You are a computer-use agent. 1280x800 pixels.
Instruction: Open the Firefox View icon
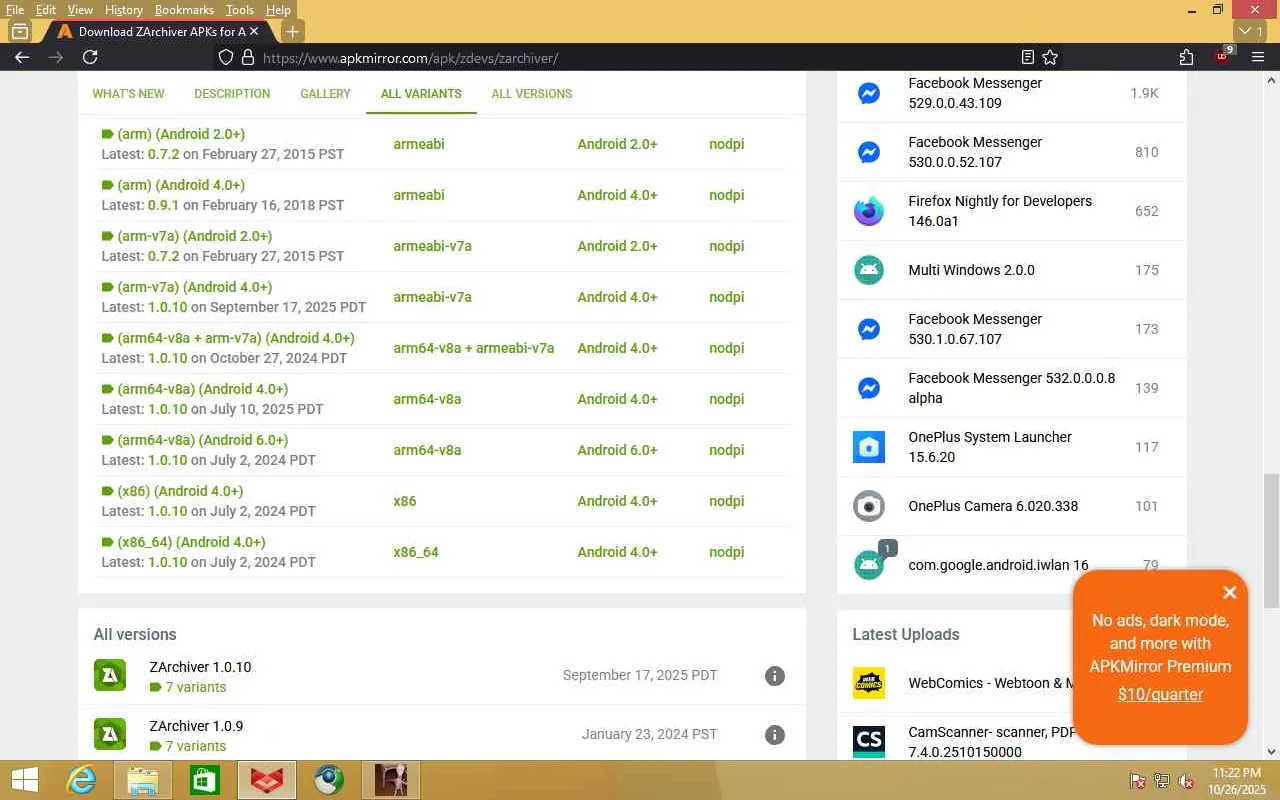[x=20, y=31]
